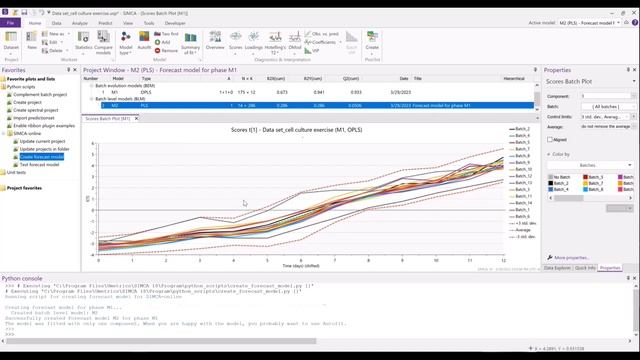Toggle the Aligned checkbox

point(550,140)
